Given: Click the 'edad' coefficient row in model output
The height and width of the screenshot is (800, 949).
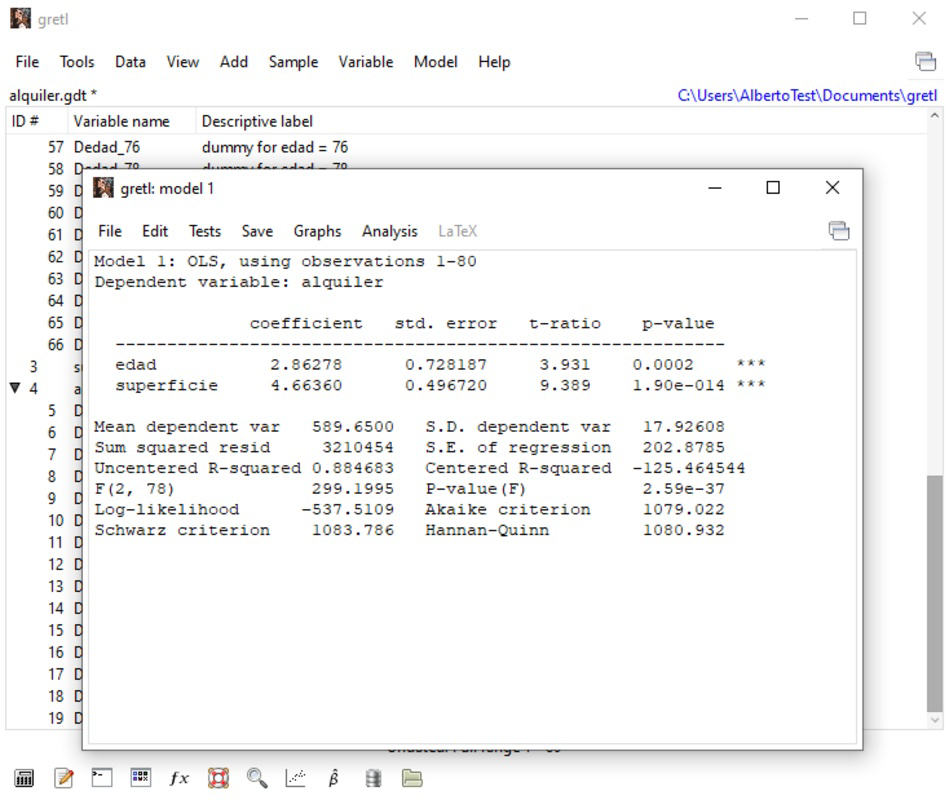Looking at the screenshot, I should tap(440, 364).
